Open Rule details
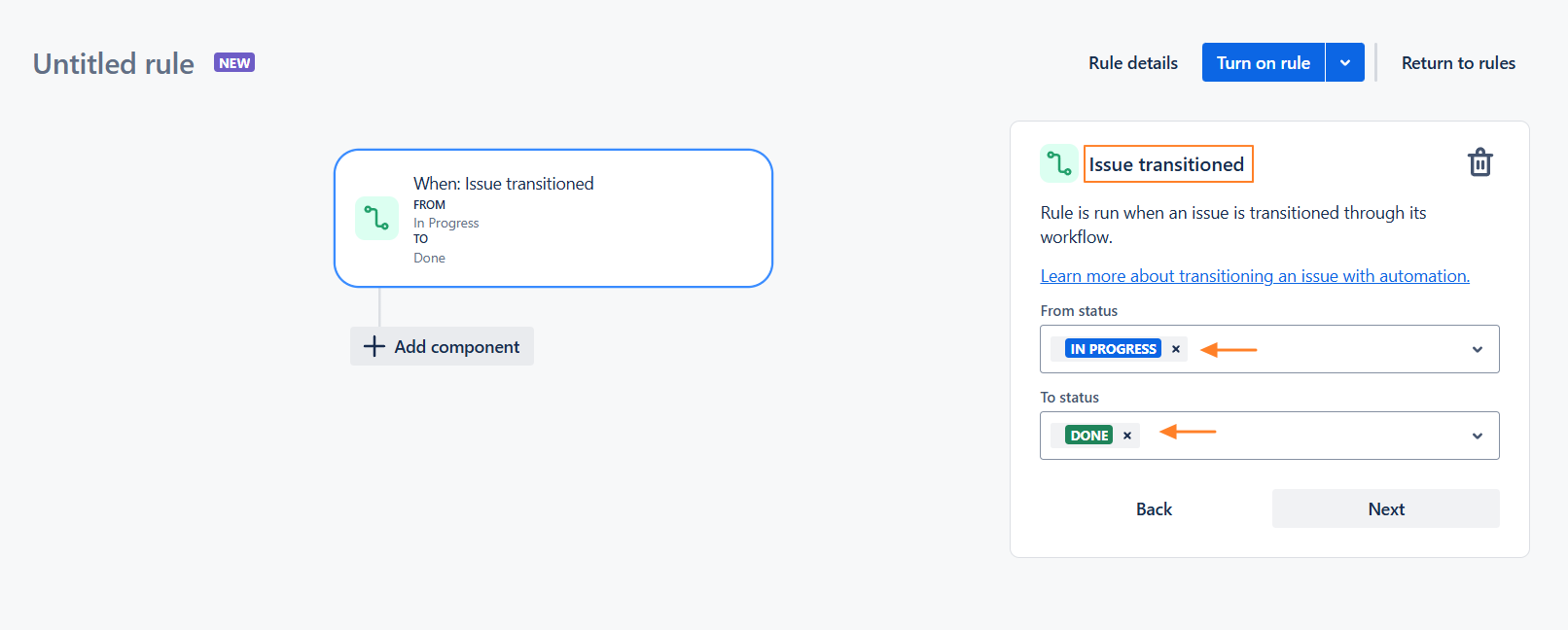The image size is (1568, 630). (x=1132, y=63)
